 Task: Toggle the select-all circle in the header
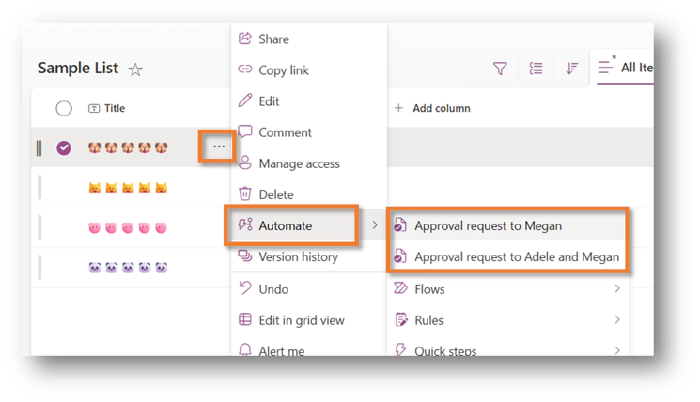(64, 108)
